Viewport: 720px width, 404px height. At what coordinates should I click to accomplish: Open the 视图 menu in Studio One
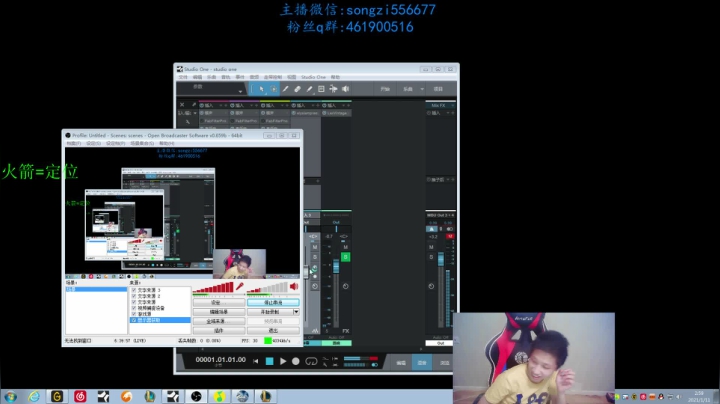292,77
